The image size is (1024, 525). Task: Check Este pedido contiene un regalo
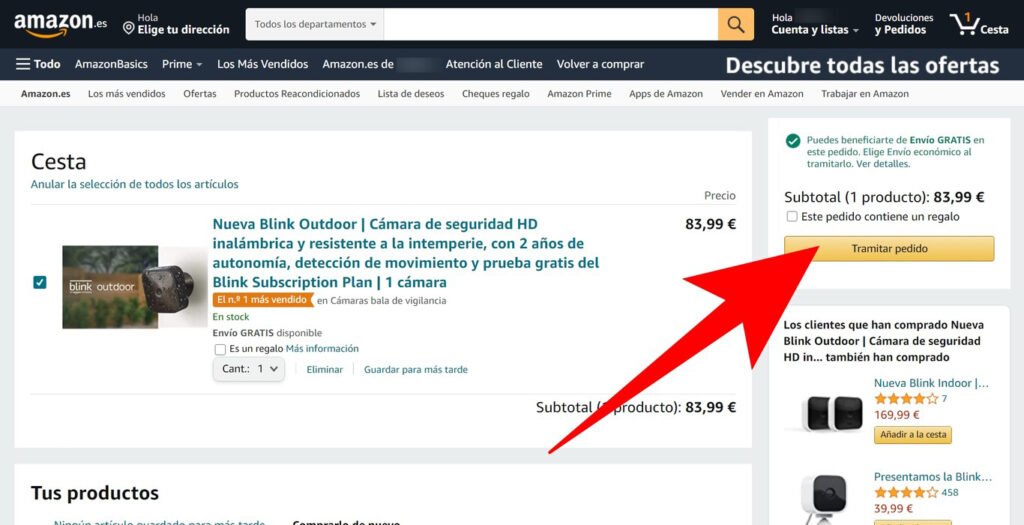coord(792,216)
